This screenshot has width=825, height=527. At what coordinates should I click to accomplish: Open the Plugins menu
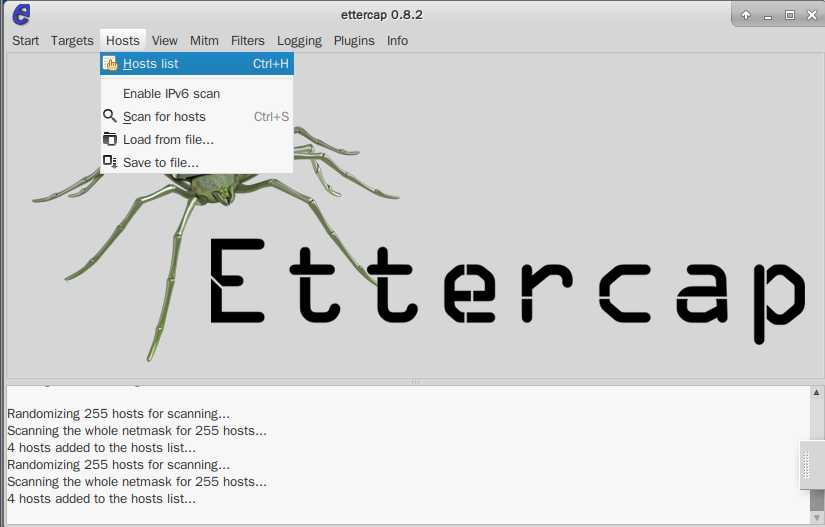pos(354,40)
